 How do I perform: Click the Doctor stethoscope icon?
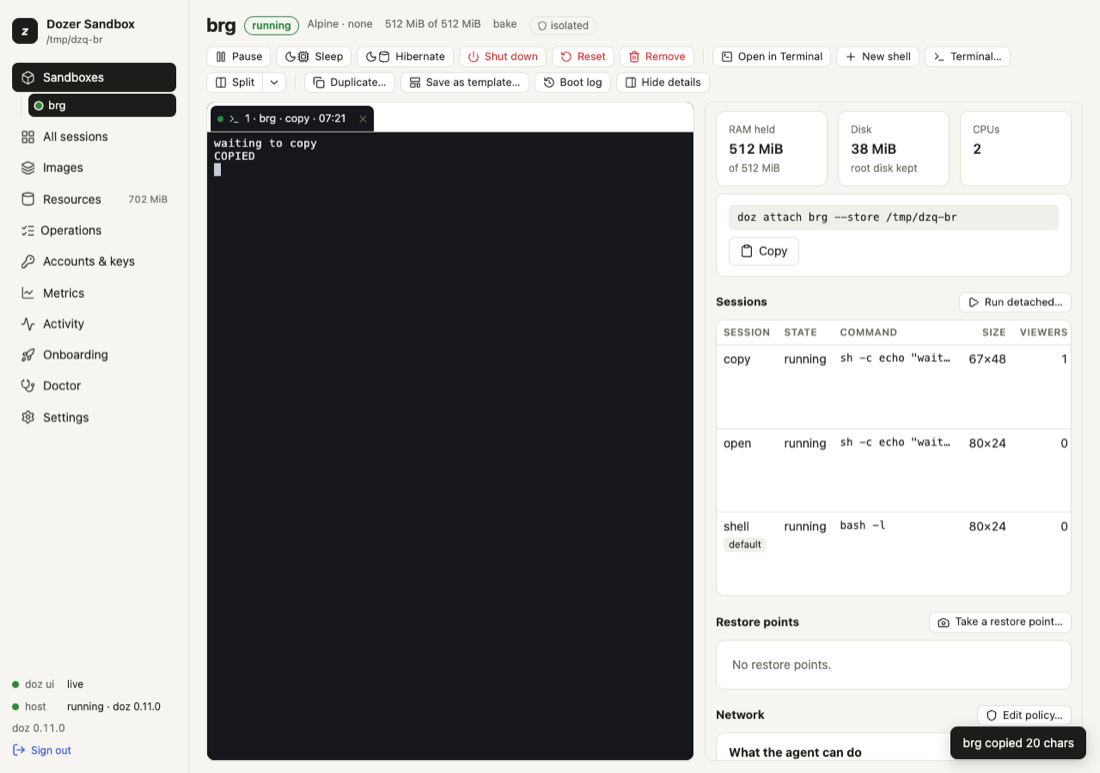[x=28, y=386]
